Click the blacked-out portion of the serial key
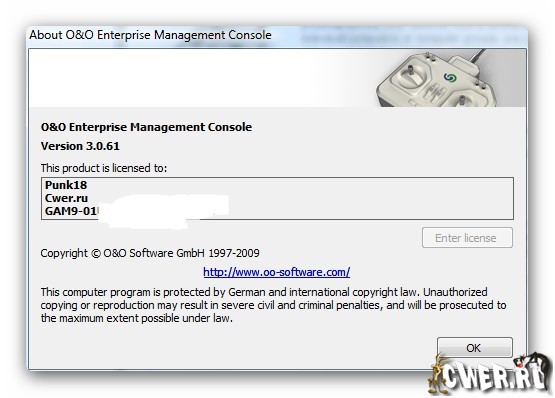The width and height of the screenshot is (555, 398). 163,211
